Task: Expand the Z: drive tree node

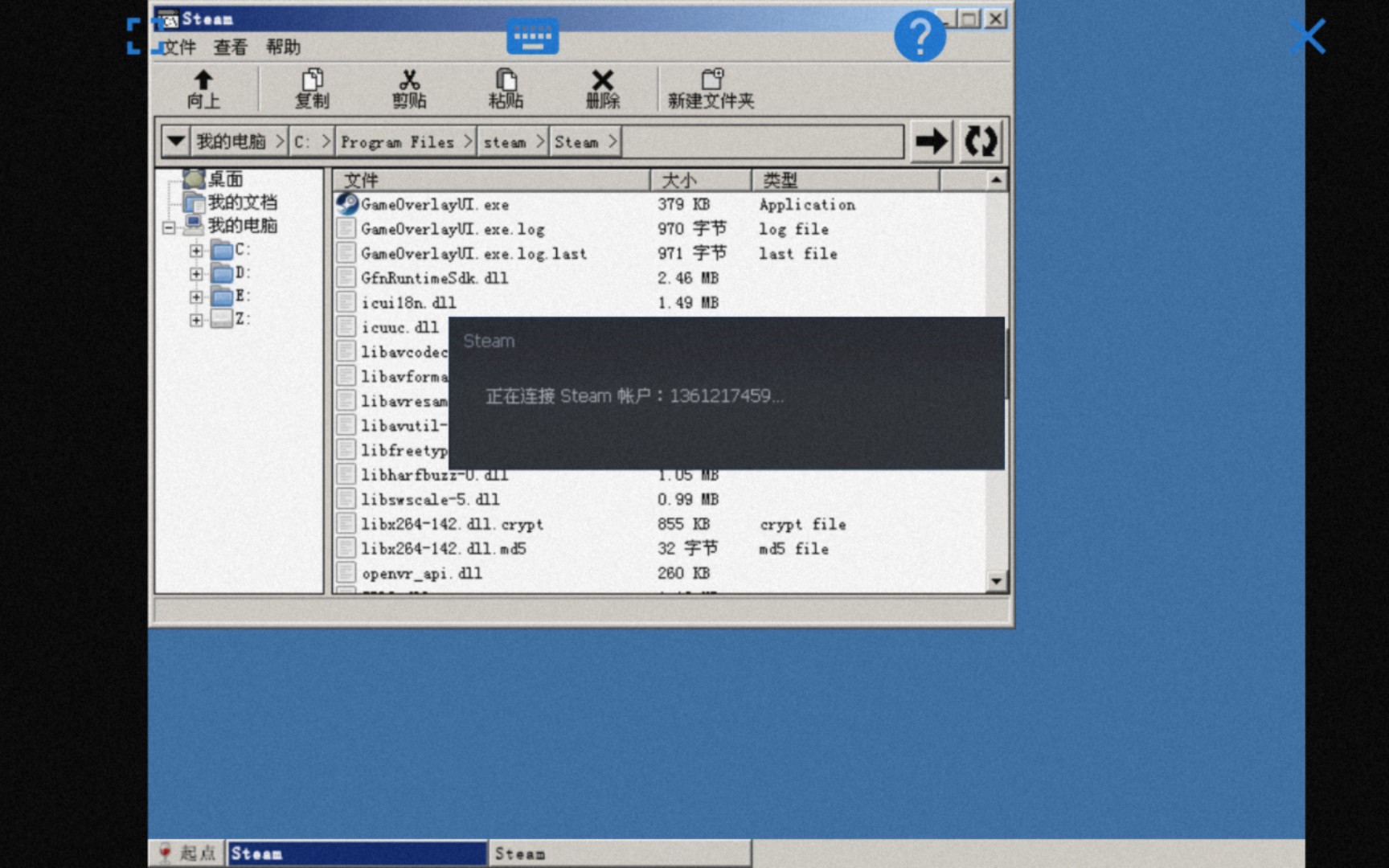Action: [196, 320]
